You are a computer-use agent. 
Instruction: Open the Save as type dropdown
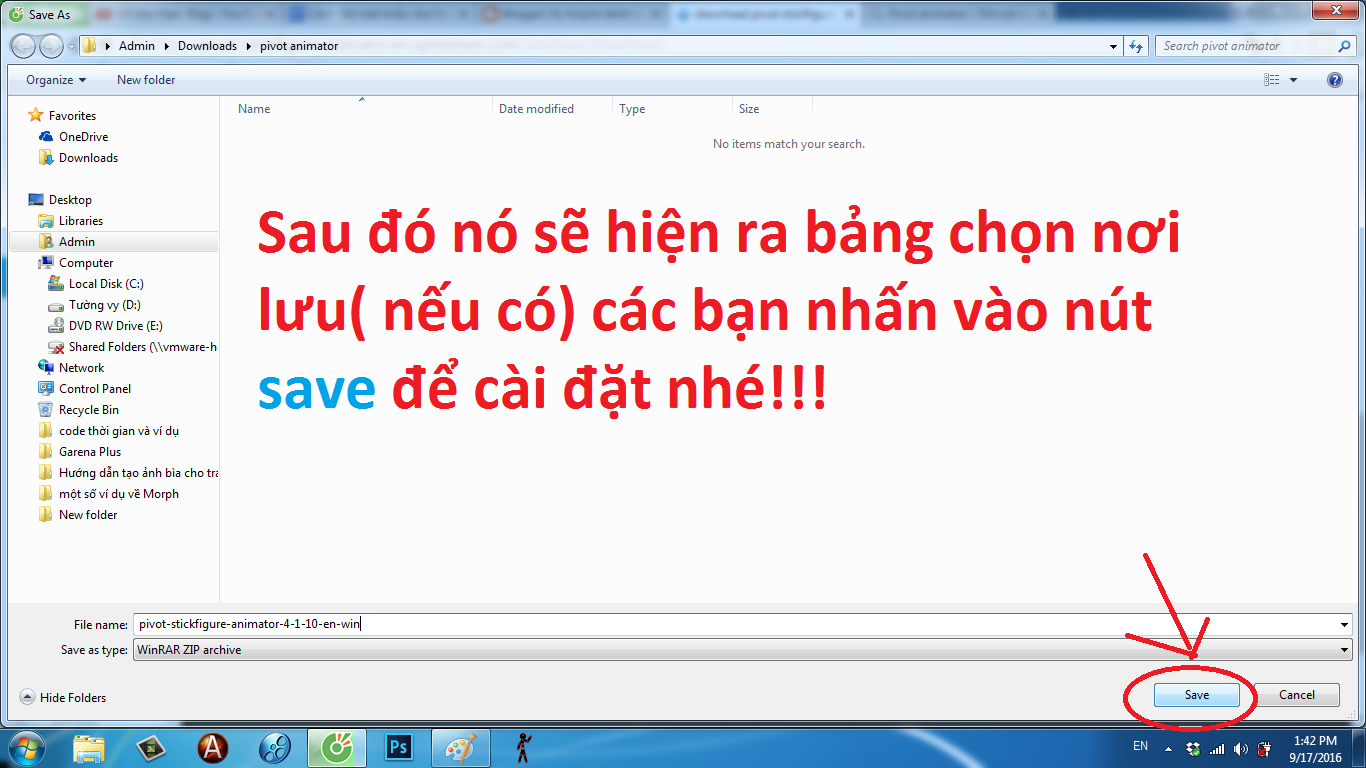tap(743, 650)
